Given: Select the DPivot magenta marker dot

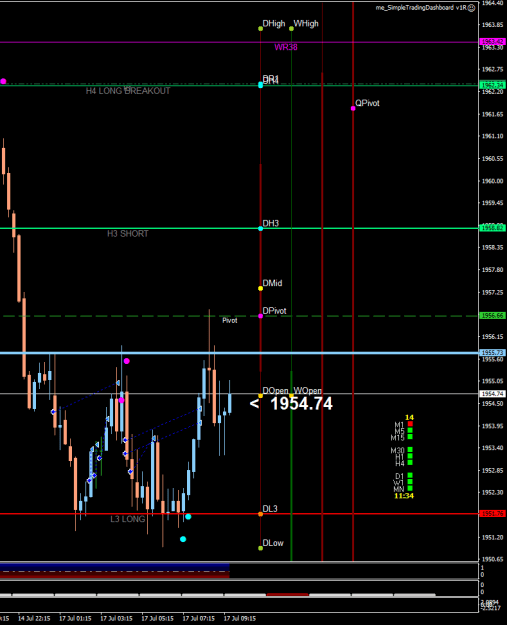Looking at the screenshot, I should tap(261, 316).
